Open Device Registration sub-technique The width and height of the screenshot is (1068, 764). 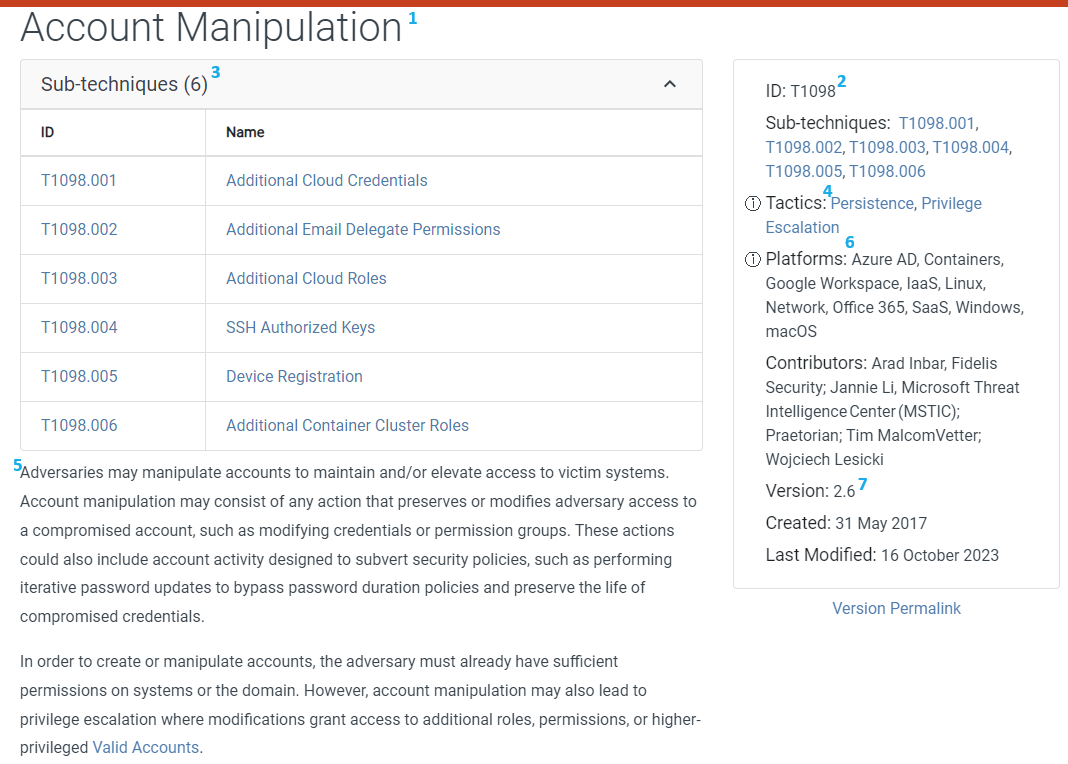294,377
